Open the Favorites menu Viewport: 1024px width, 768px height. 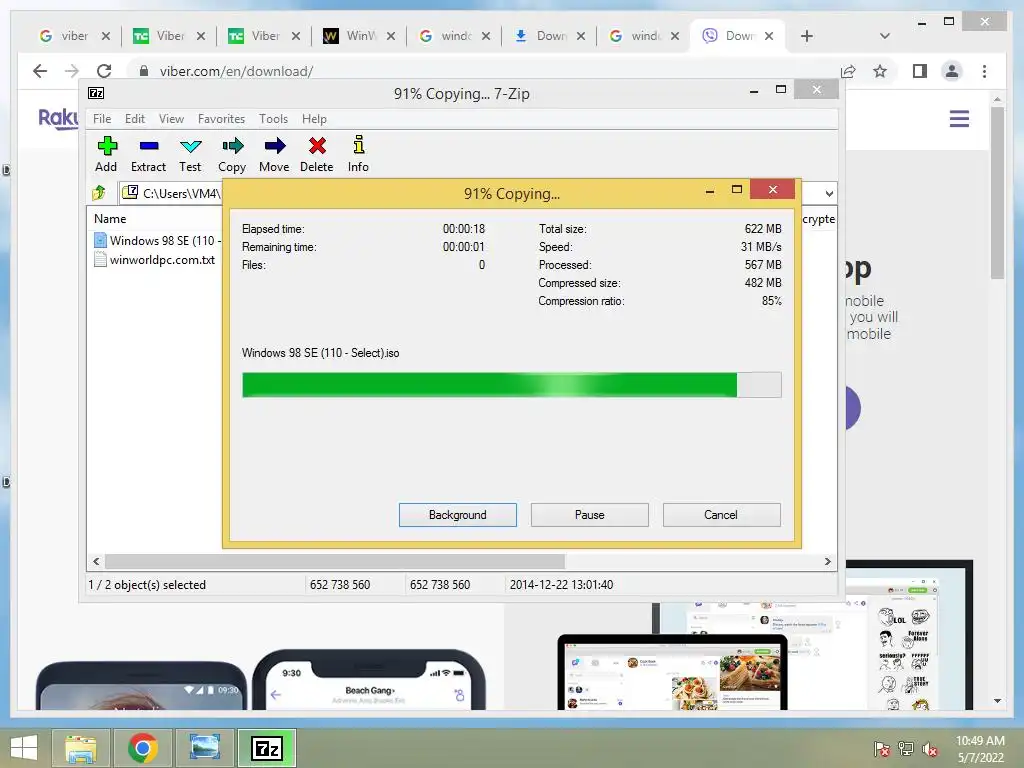[x=221, y=119]
